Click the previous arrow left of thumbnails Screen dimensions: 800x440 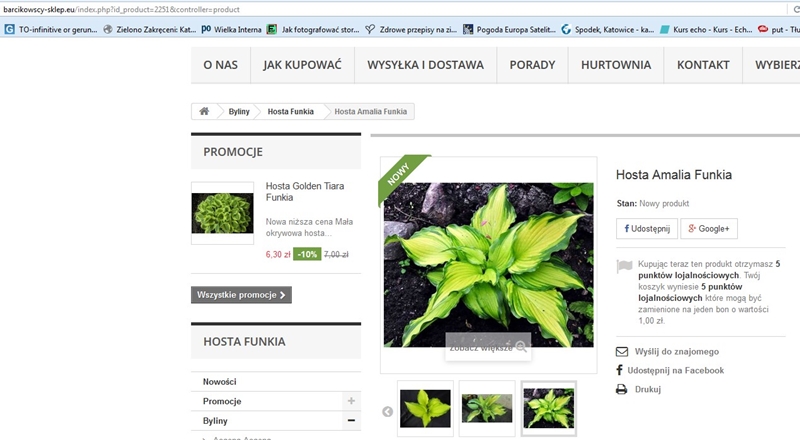(387, 411)
